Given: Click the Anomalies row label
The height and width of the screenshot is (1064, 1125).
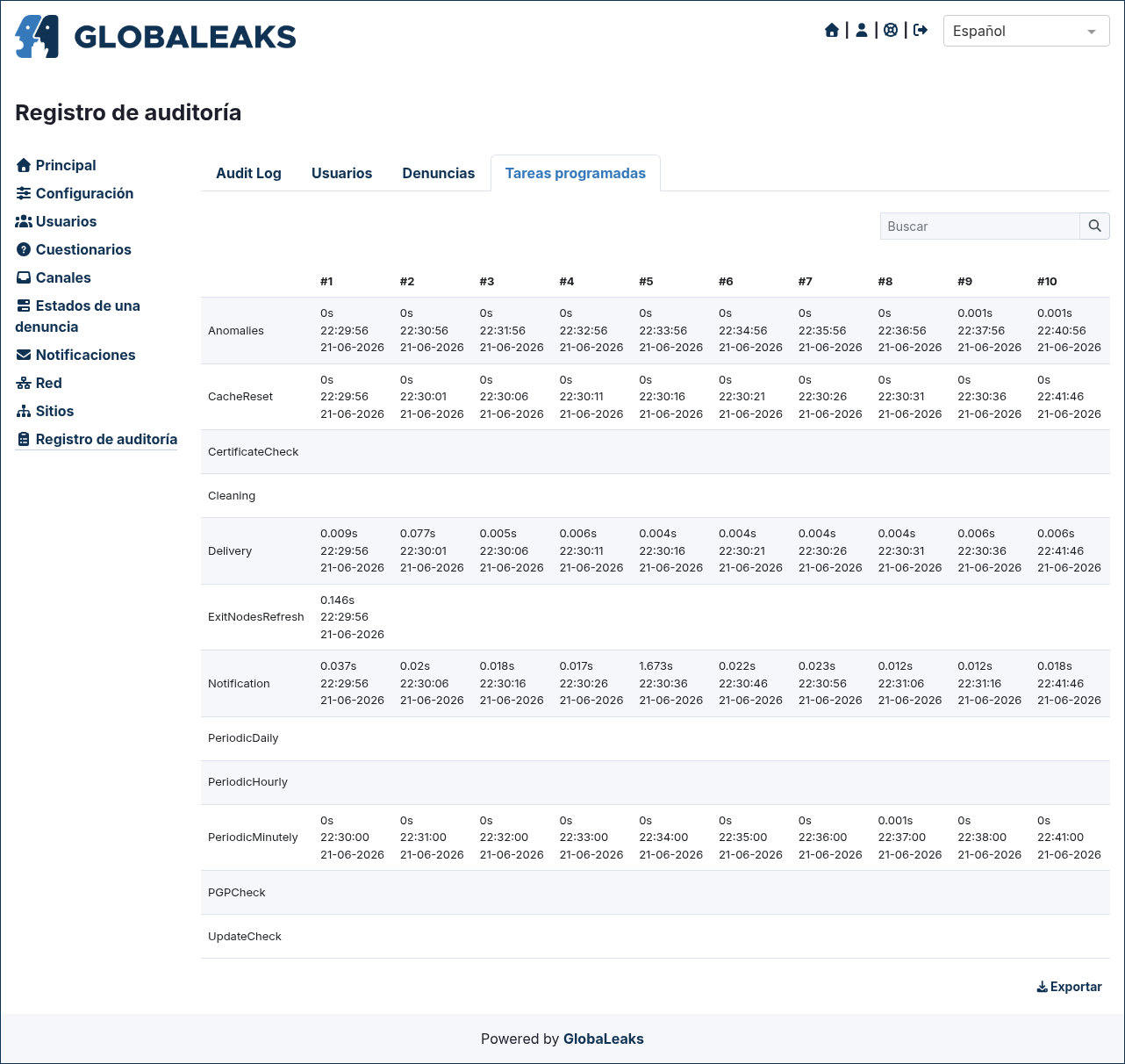Looking at the screenshot, I should [236, 330].
